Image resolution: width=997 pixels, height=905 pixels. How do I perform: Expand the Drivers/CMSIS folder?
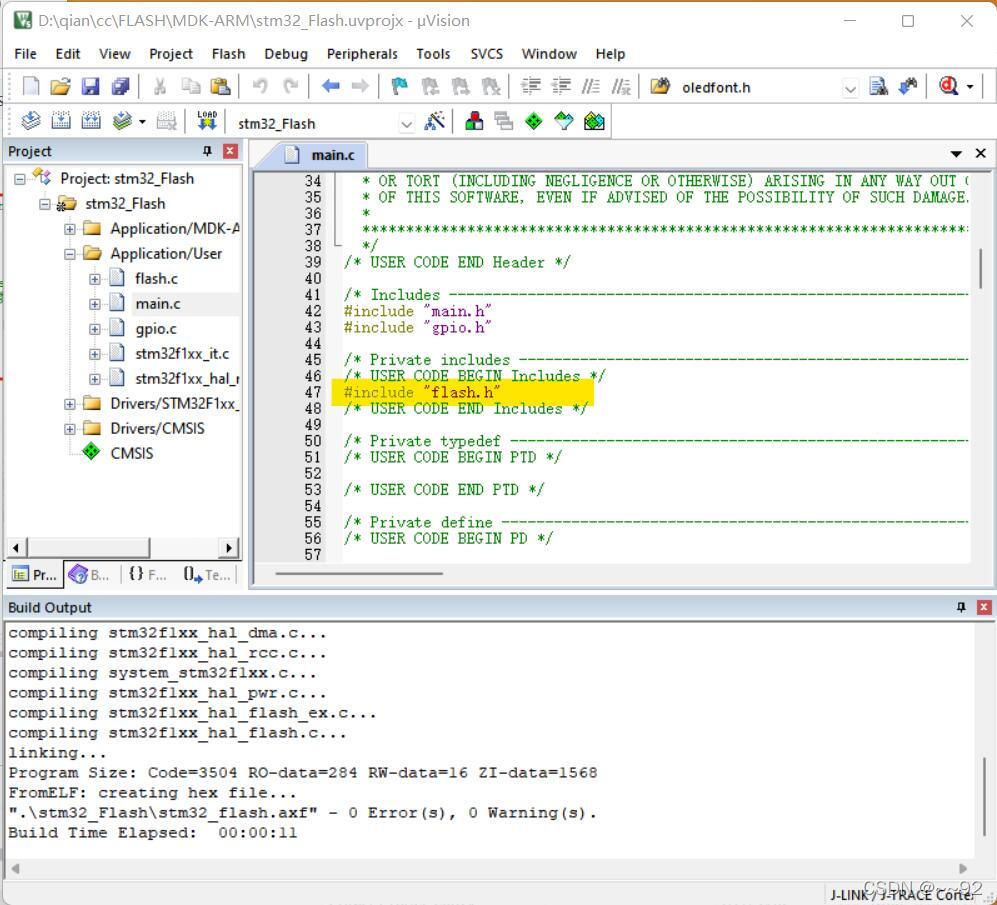click(x=69, y=429)
